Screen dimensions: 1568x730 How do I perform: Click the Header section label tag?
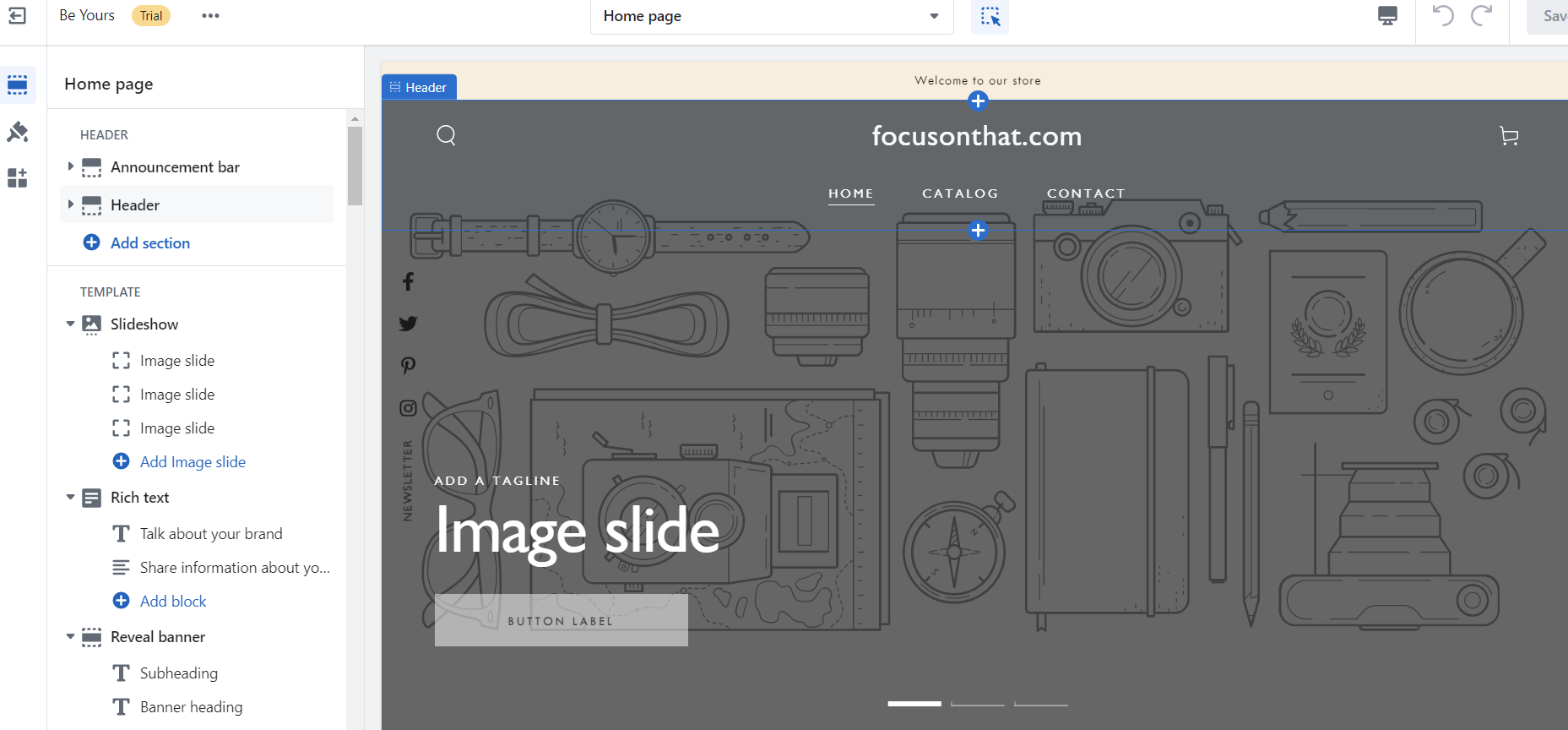(419, 87)
